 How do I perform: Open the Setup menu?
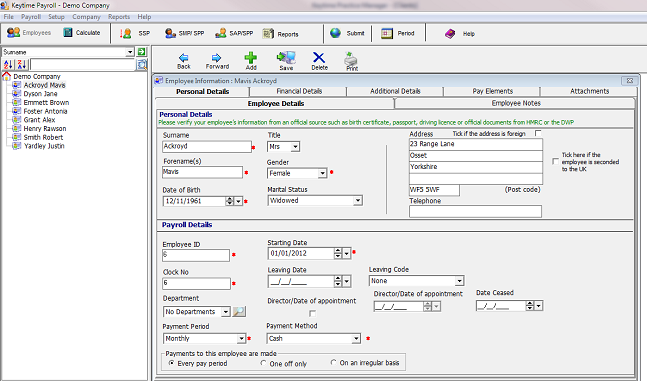(56, 17)
